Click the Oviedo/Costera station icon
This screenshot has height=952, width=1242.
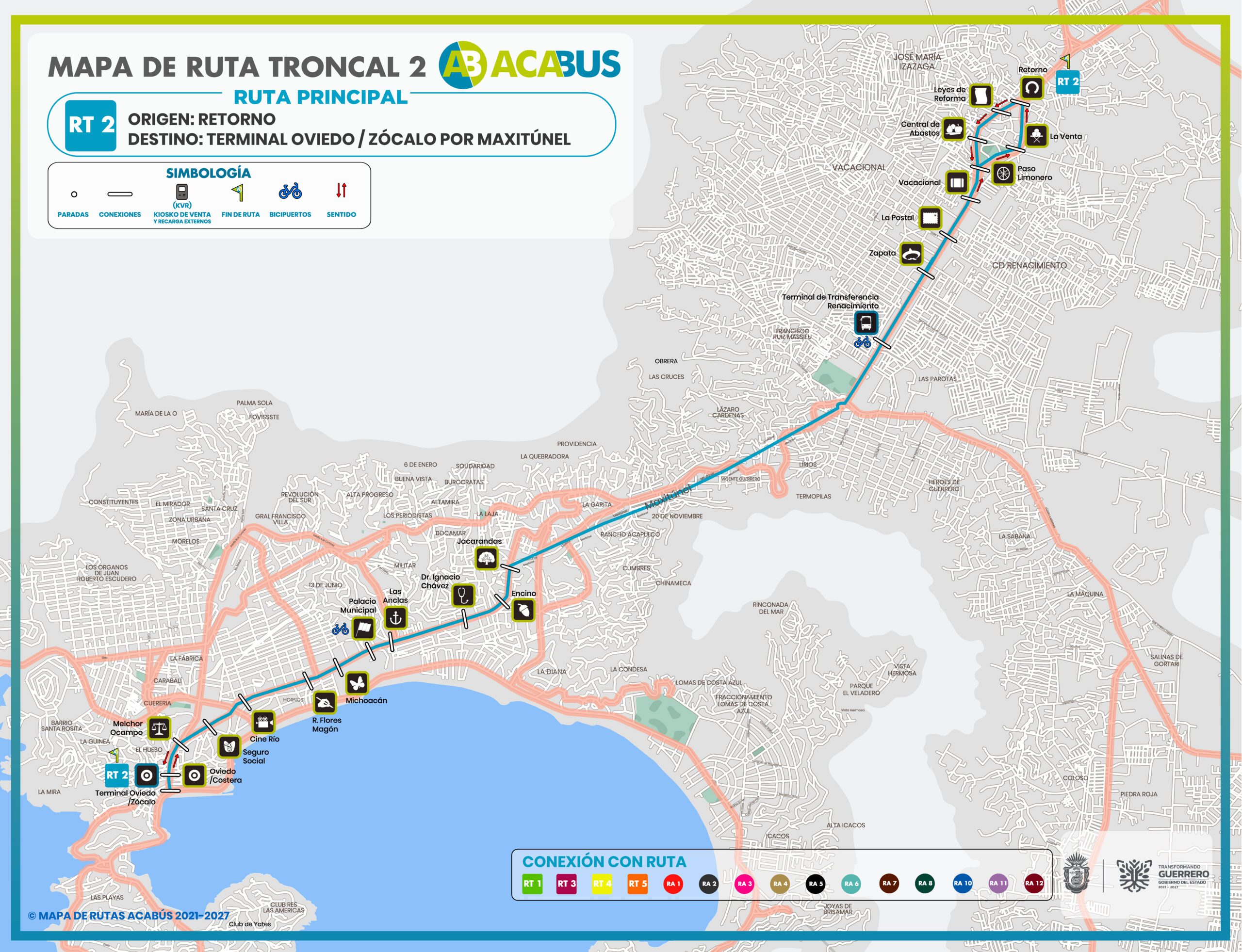(x=195, y=775)
